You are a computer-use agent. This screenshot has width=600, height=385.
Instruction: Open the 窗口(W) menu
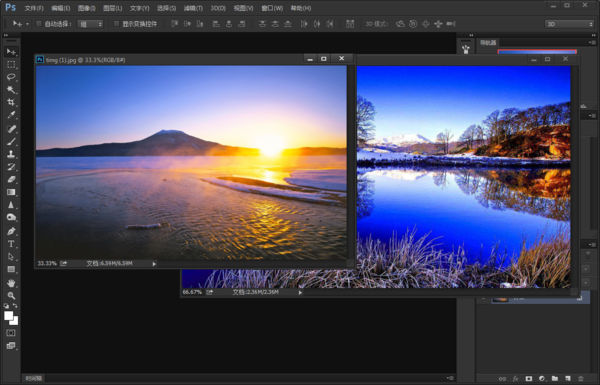[x=272, y=8]
